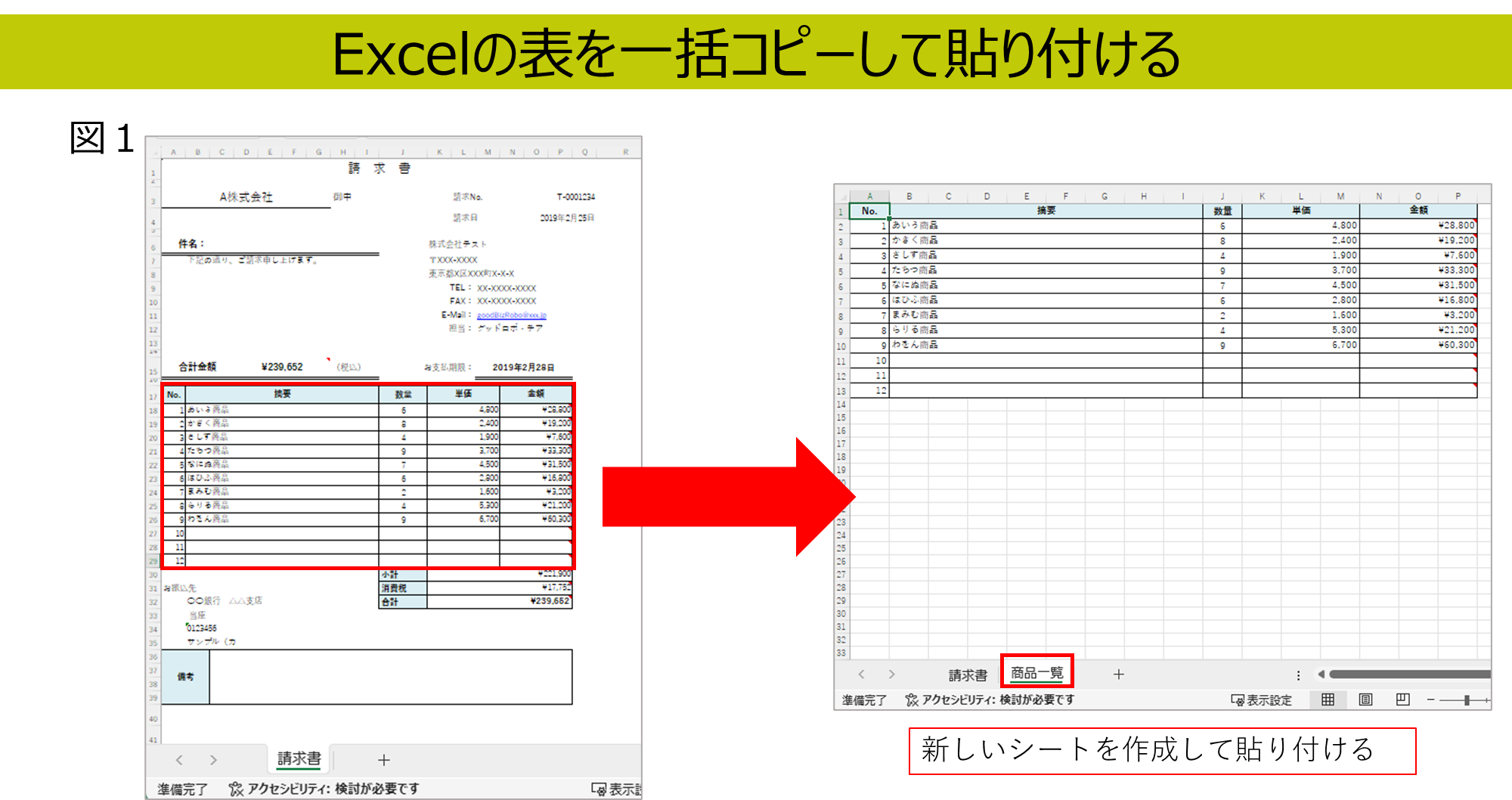This screenshot has height=800, width=1512.
Task: Switch to Normal view in the right status bar
Action: pyautogui.click(x=1328, y=699)
